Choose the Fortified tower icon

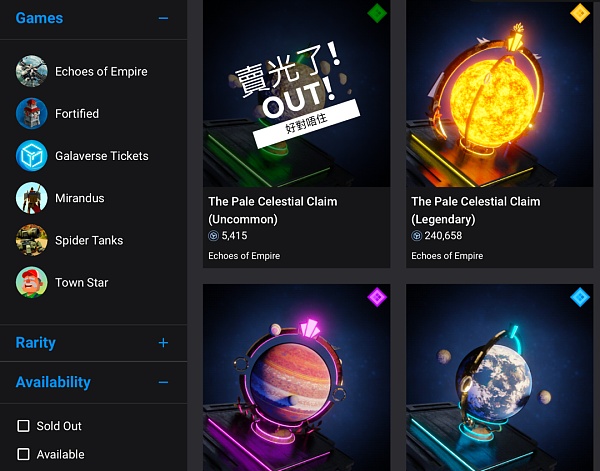click(32, 113)
